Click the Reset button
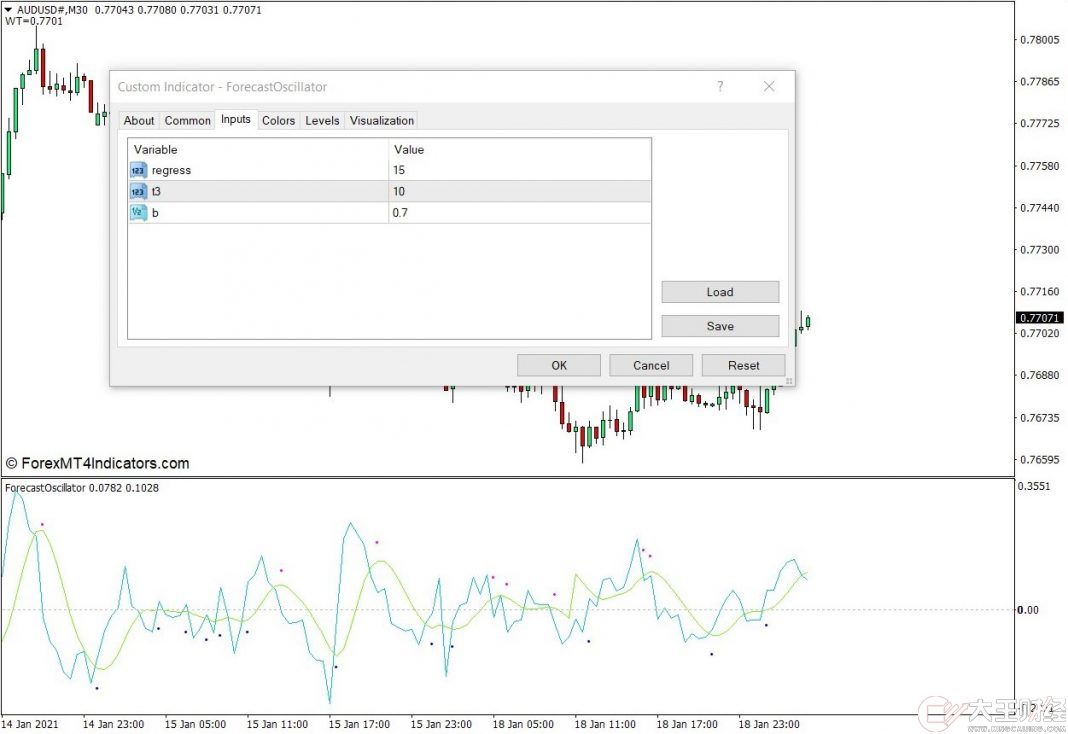Screen dimensions: 1068x734 pyautogui.click(x=743, y=366)
